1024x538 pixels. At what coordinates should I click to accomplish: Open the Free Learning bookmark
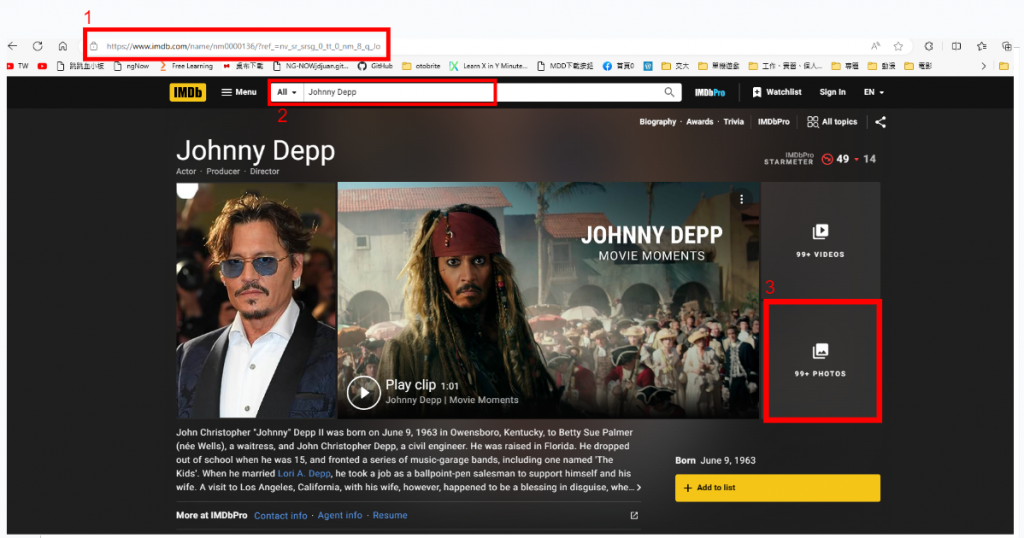click(186, 66)
